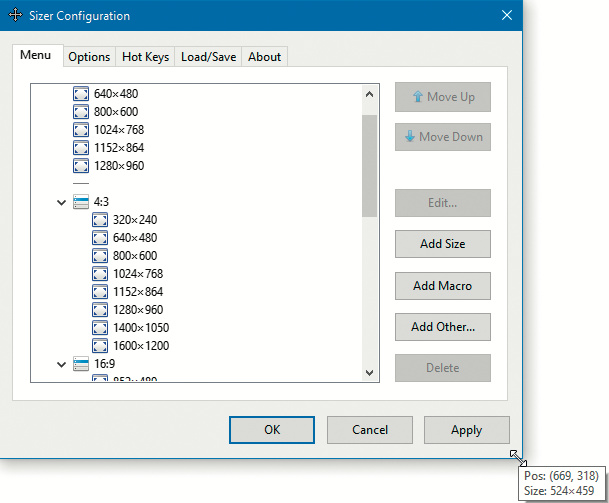
Task: Collapse the 4:3 group
Action: click(63, 202)
